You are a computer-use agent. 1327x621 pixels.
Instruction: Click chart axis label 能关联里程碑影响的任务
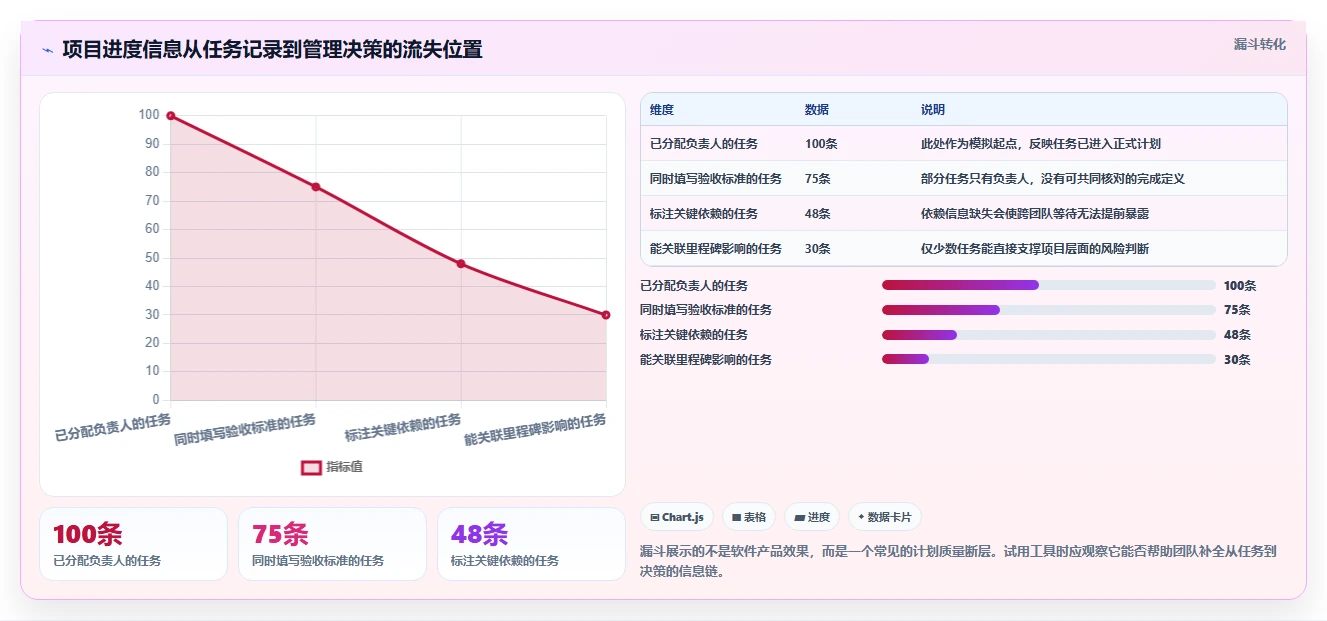tap(535, 430)
